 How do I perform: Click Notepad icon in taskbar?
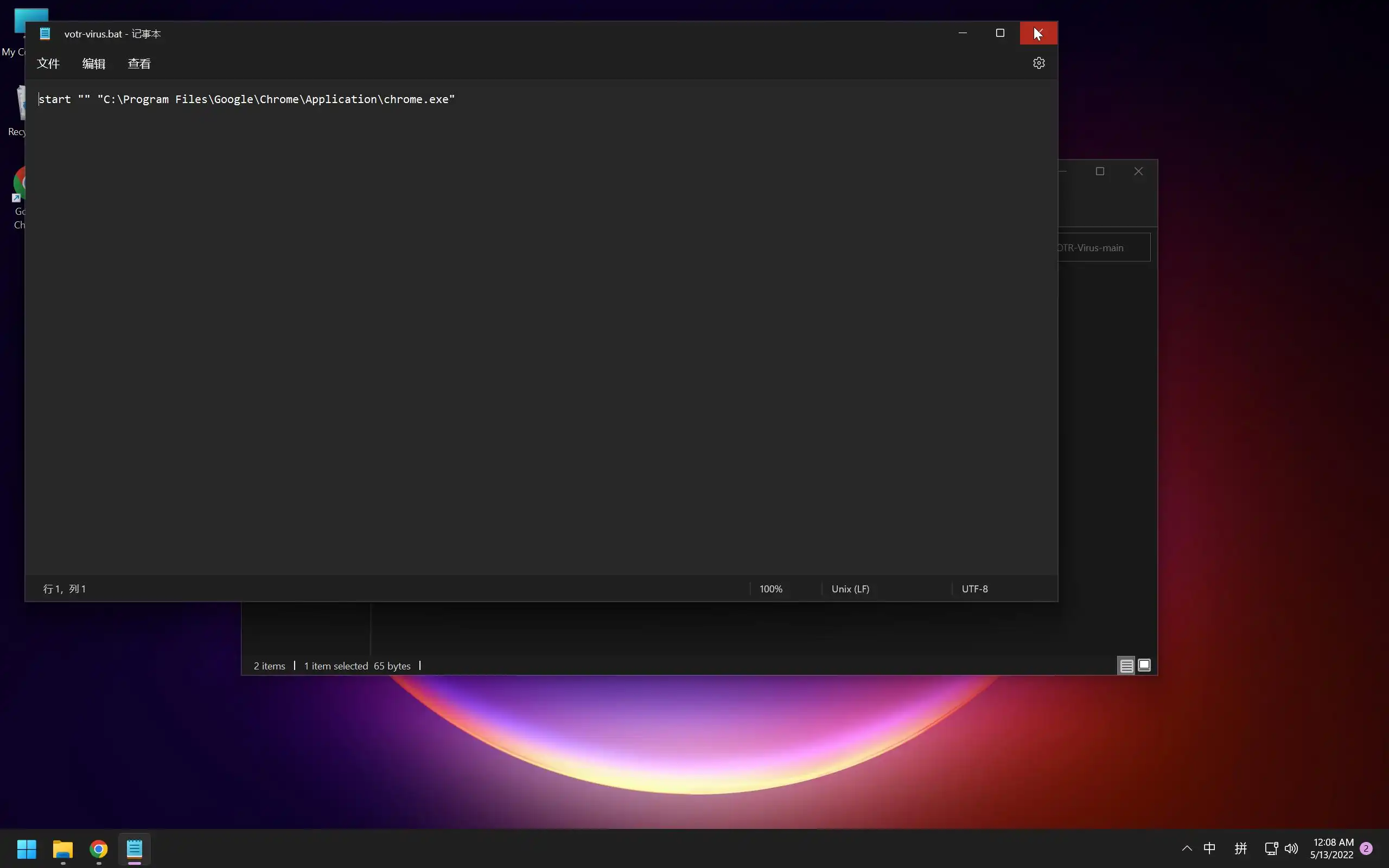tap(135, 848)
